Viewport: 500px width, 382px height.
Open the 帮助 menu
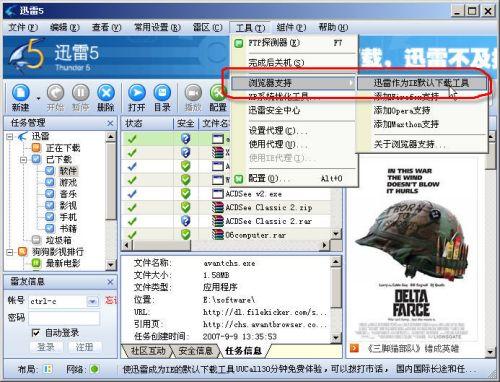(x=333, y=27)
